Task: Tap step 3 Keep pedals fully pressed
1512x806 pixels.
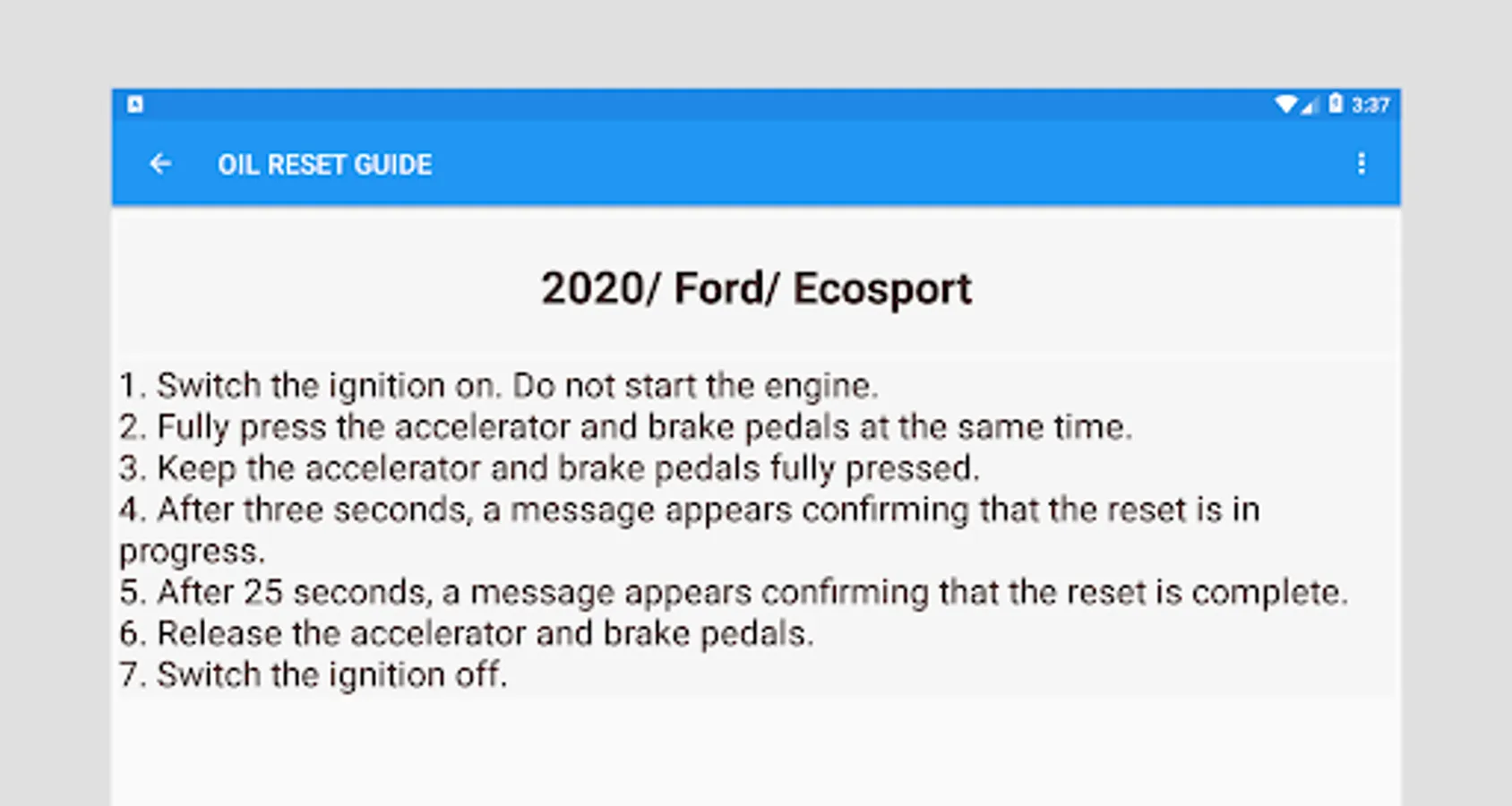Action: (548, 468)
